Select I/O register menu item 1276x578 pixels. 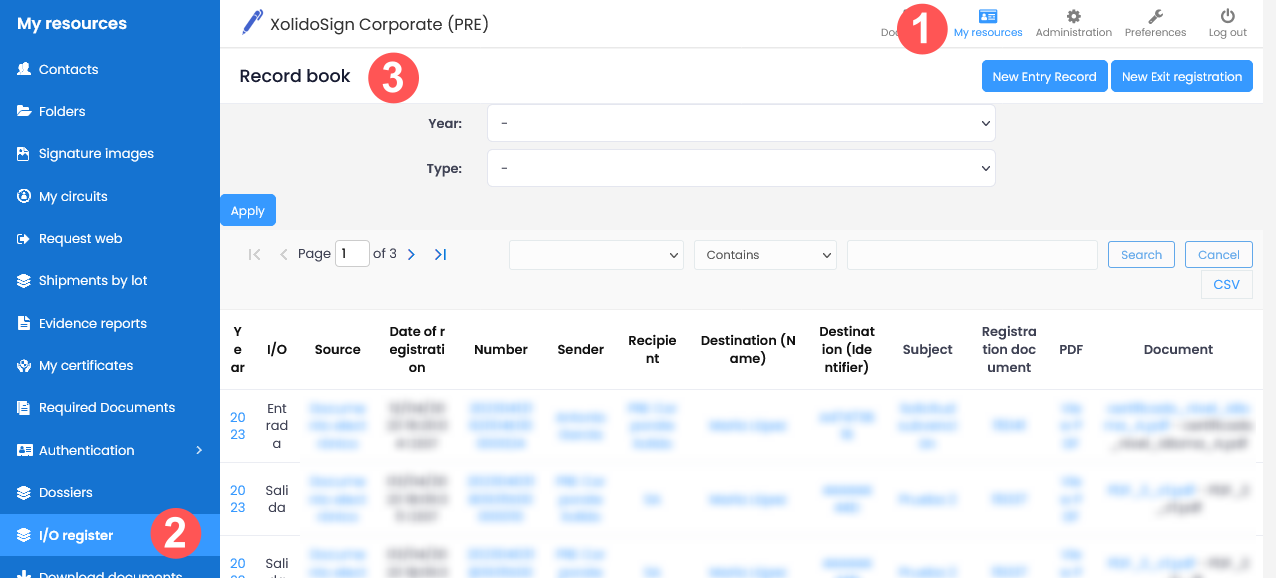(110, 535)
